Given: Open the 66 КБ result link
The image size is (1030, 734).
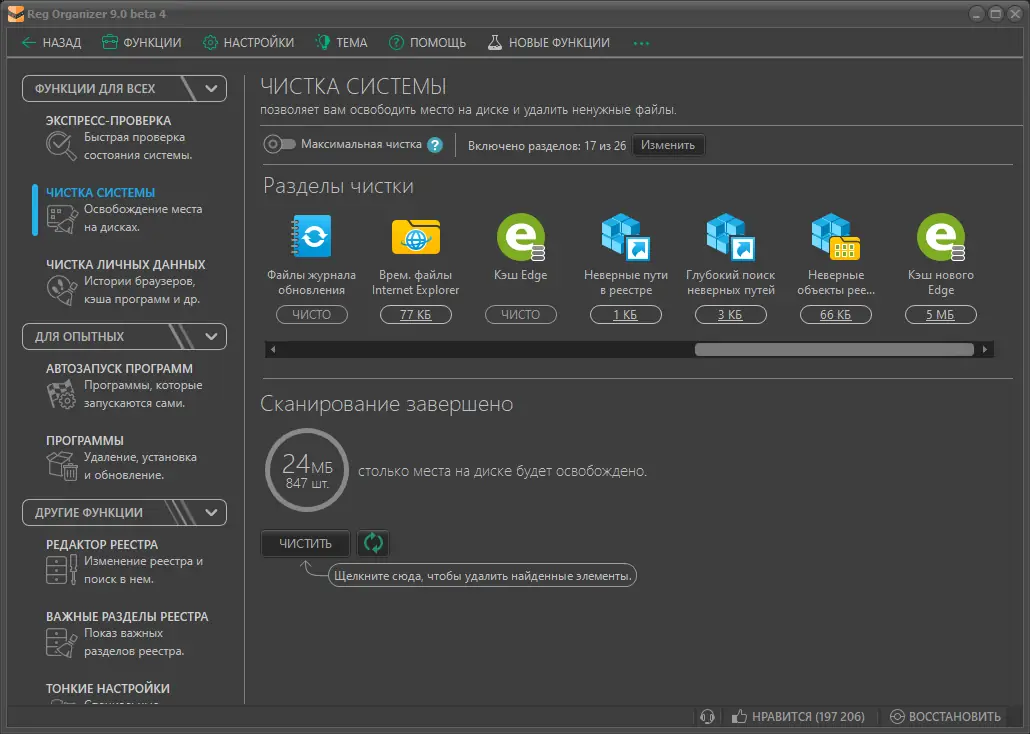Looking at the screenshot, I should (836, 315).
